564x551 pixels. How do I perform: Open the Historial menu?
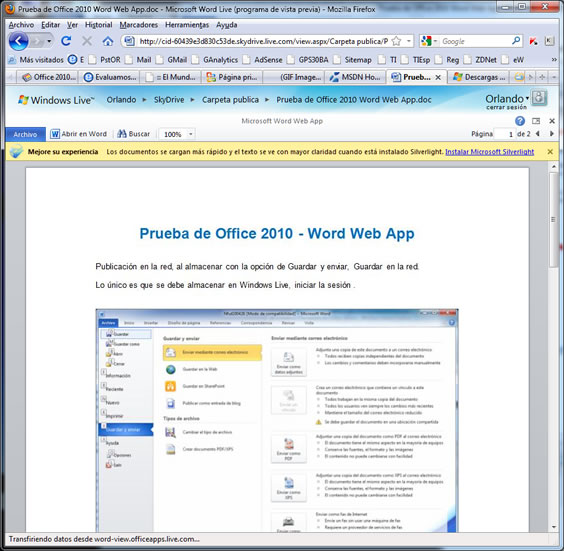pos(99,25)
